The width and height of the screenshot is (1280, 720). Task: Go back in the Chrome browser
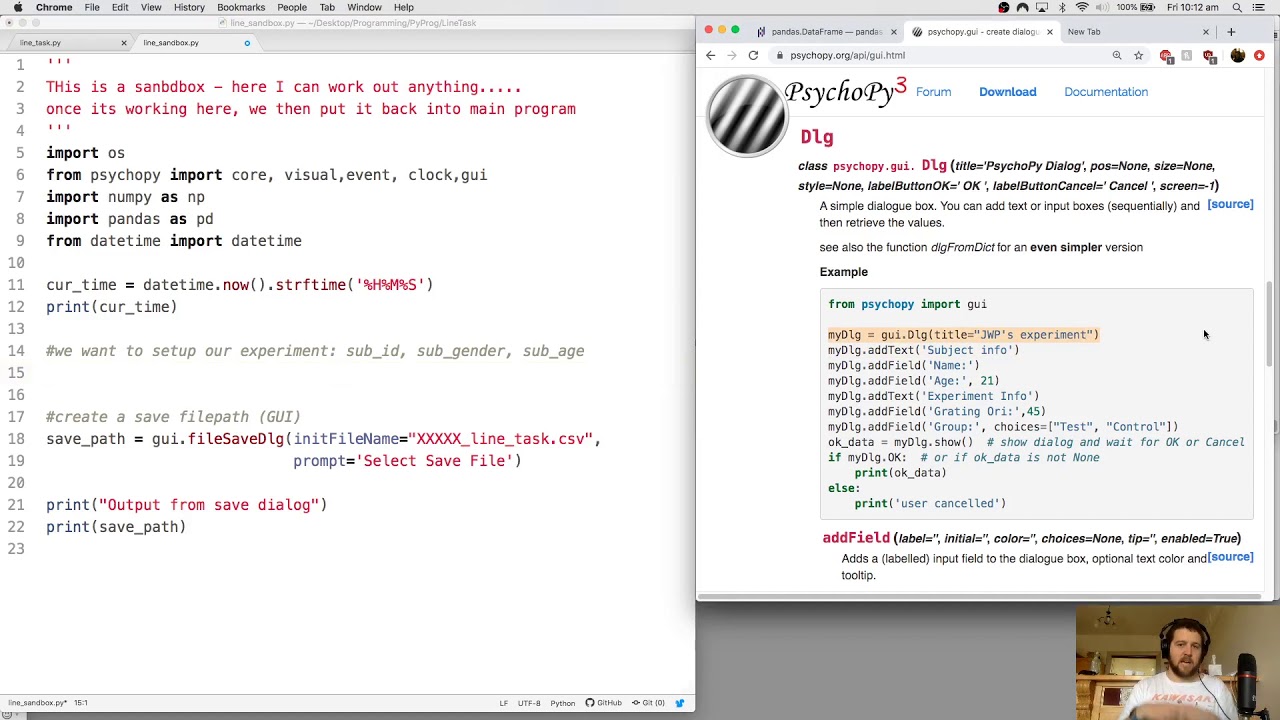point(711,55)
